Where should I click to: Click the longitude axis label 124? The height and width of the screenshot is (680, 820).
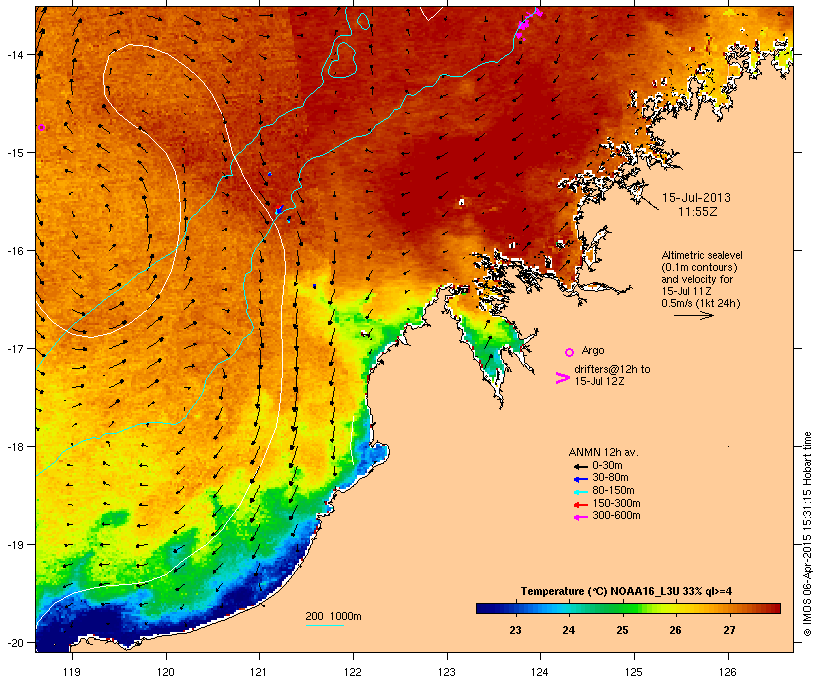click(x=540, y=672)
